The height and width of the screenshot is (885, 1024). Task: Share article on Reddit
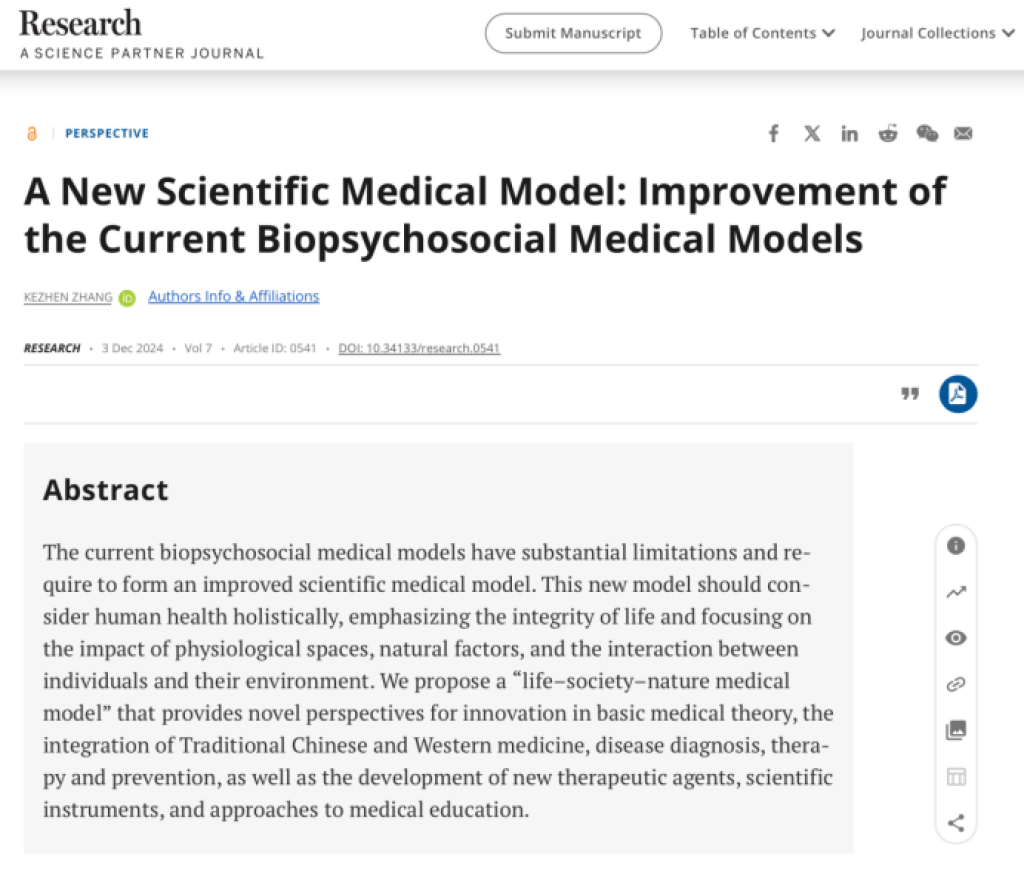pos(888,134)
